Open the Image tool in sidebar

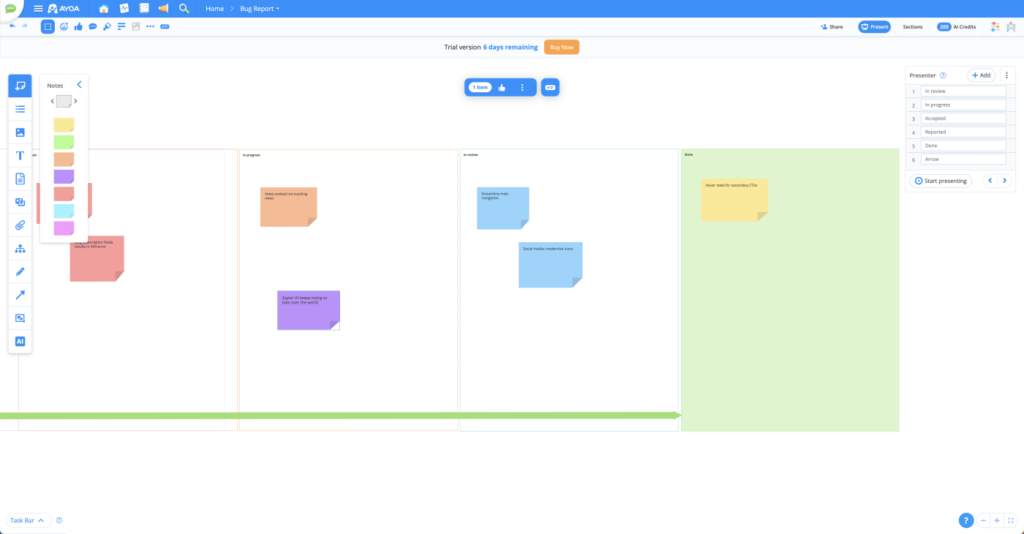[20, 133]
